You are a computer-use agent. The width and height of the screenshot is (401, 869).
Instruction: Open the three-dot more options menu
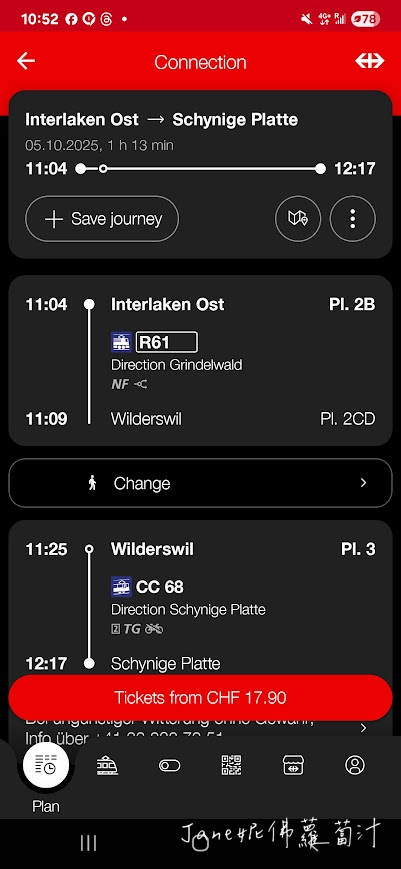pyautogui.click(x=353, y=219)
